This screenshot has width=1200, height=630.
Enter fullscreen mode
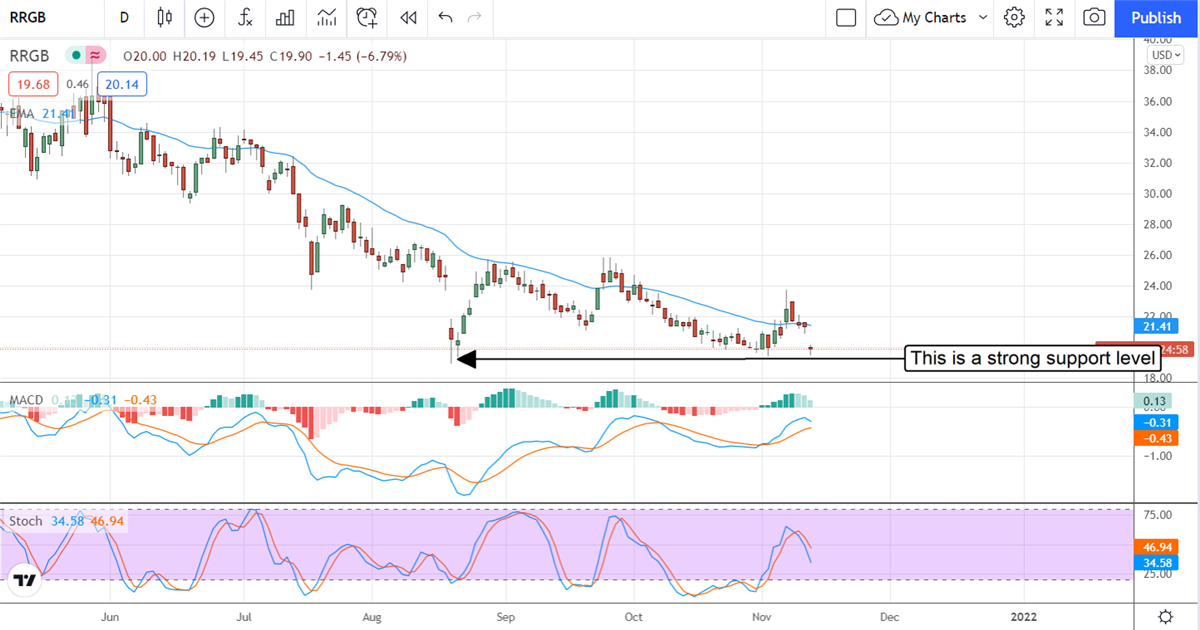click(1054, 17)
